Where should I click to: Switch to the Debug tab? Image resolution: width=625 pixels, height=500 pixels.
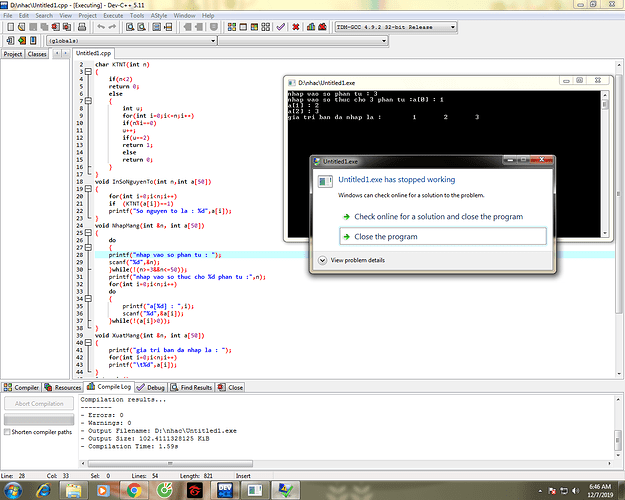tap(151, 387)
